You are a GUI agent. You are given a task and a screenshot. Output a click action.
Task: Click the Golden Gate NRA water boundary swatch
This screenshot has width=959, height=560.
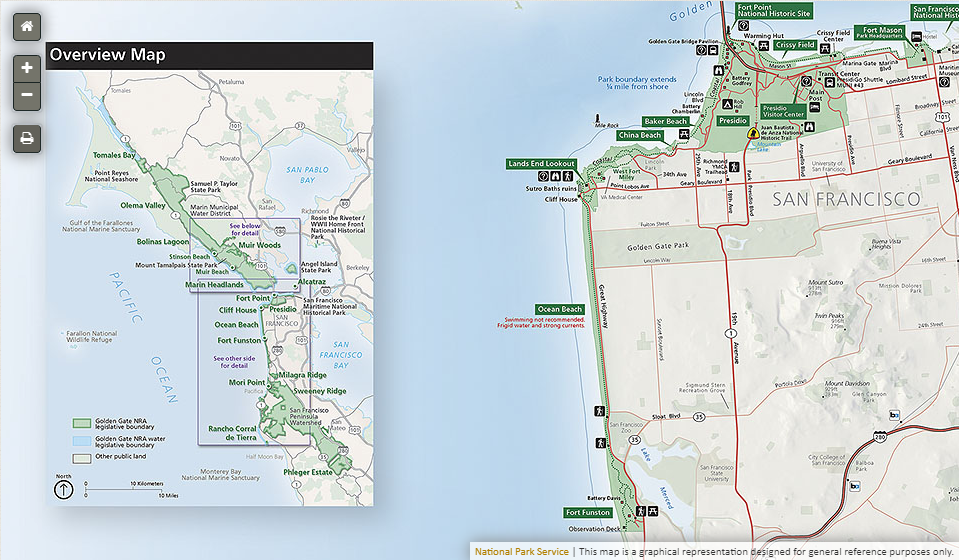tap(82, 441)
